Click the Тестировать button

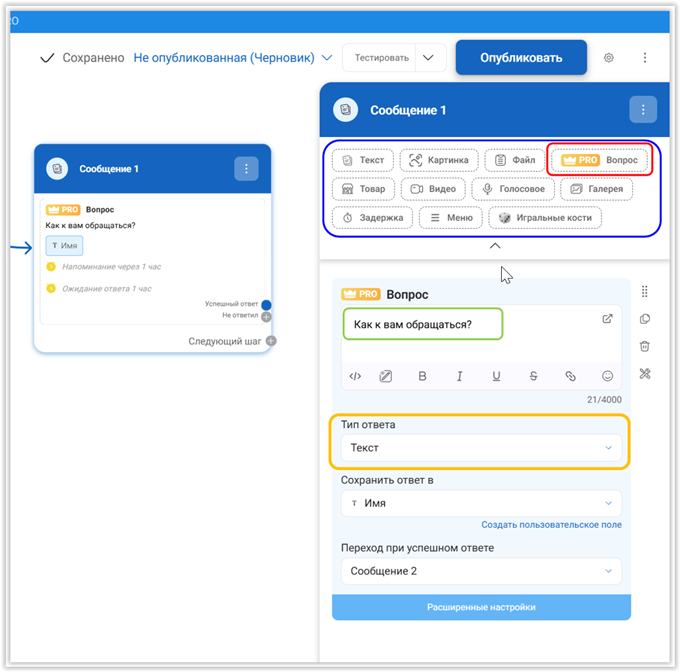click(x=381, y=58)
